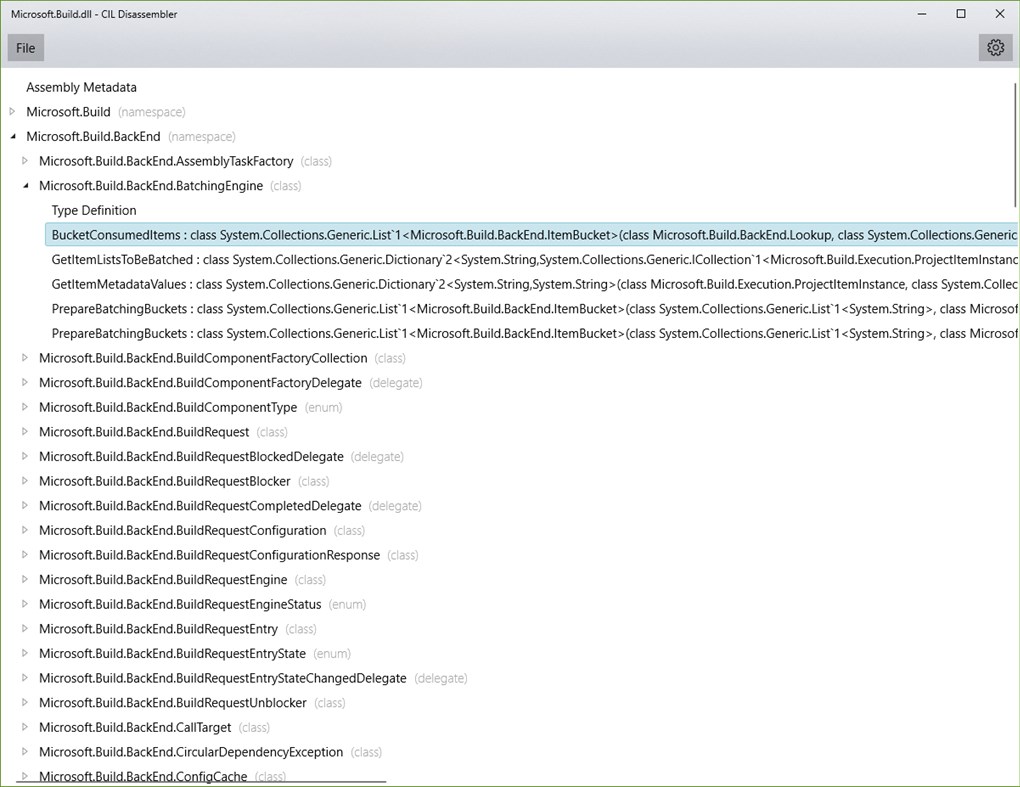Screen dimensions: 1020x787
Task: Expand the BuildComponentFactoryDelegate node
Action: [25, 382]
